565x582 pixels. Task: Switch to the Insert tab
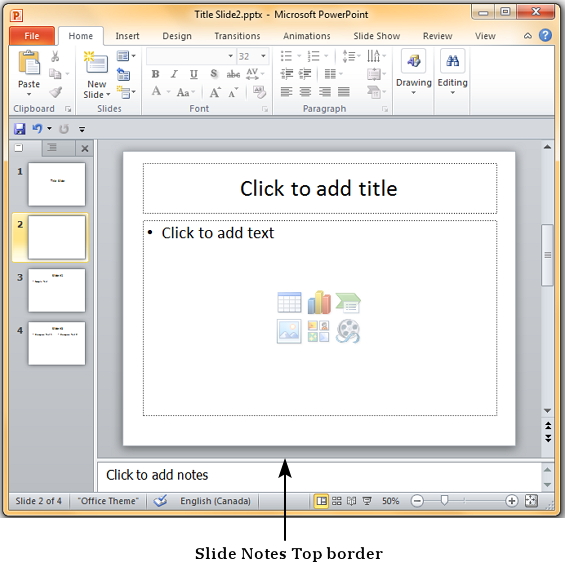point(127,36)
